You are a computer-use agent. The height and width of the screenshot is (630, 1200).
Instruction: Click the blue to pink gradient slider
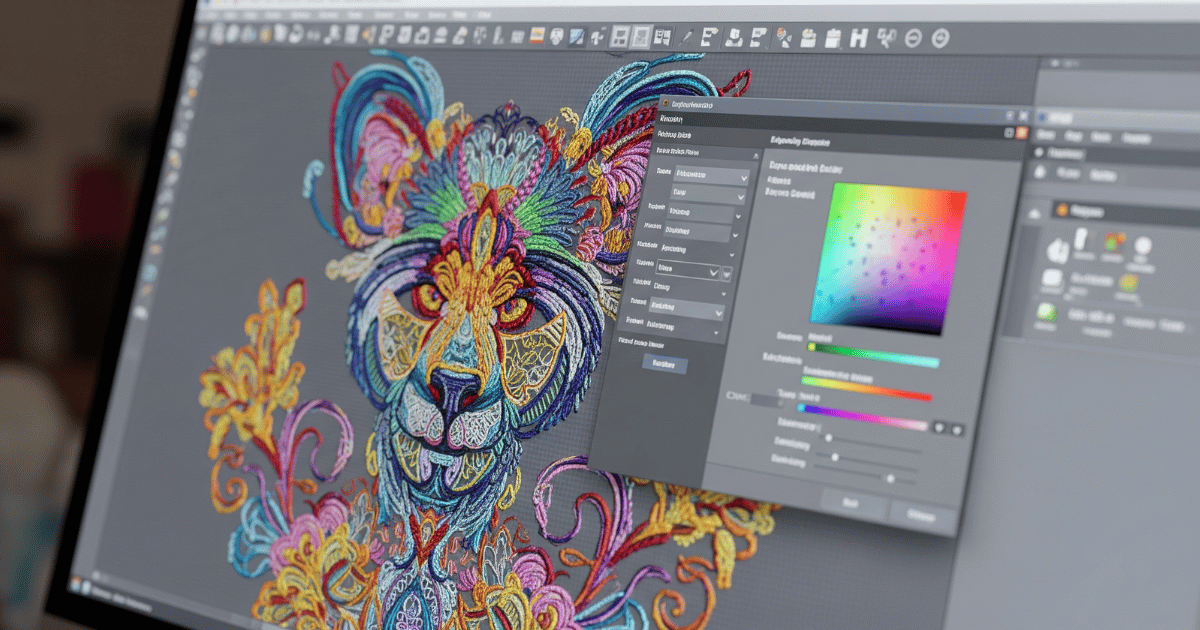(862, 416)
